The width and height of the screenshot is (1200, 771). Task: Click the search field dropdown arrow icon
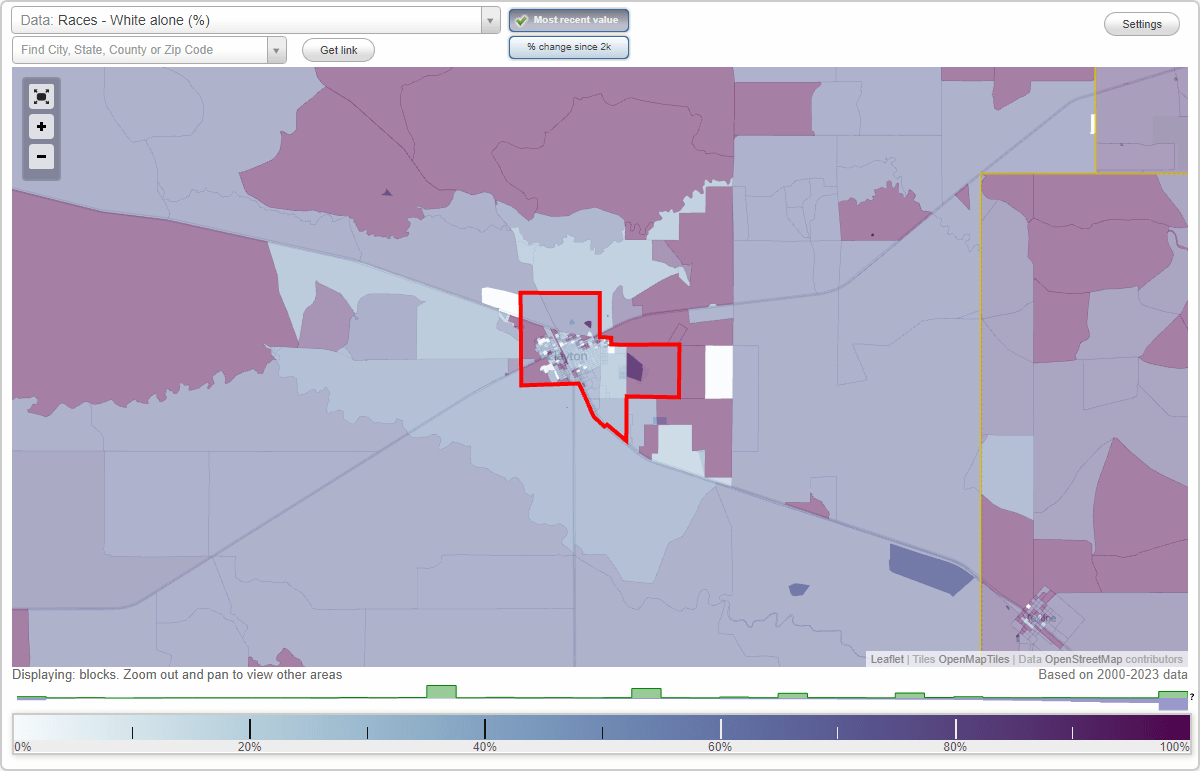click(x=276, y=49)
